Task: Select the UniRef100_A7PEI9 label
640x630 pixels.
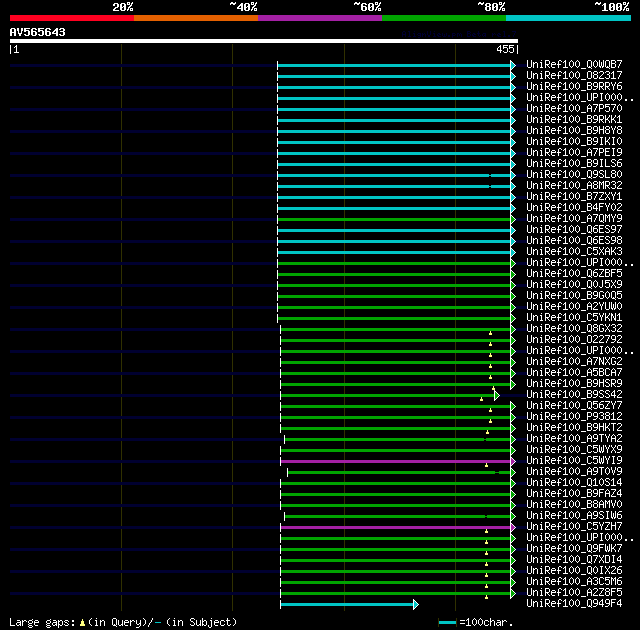Action: click(x=574, y=153)
